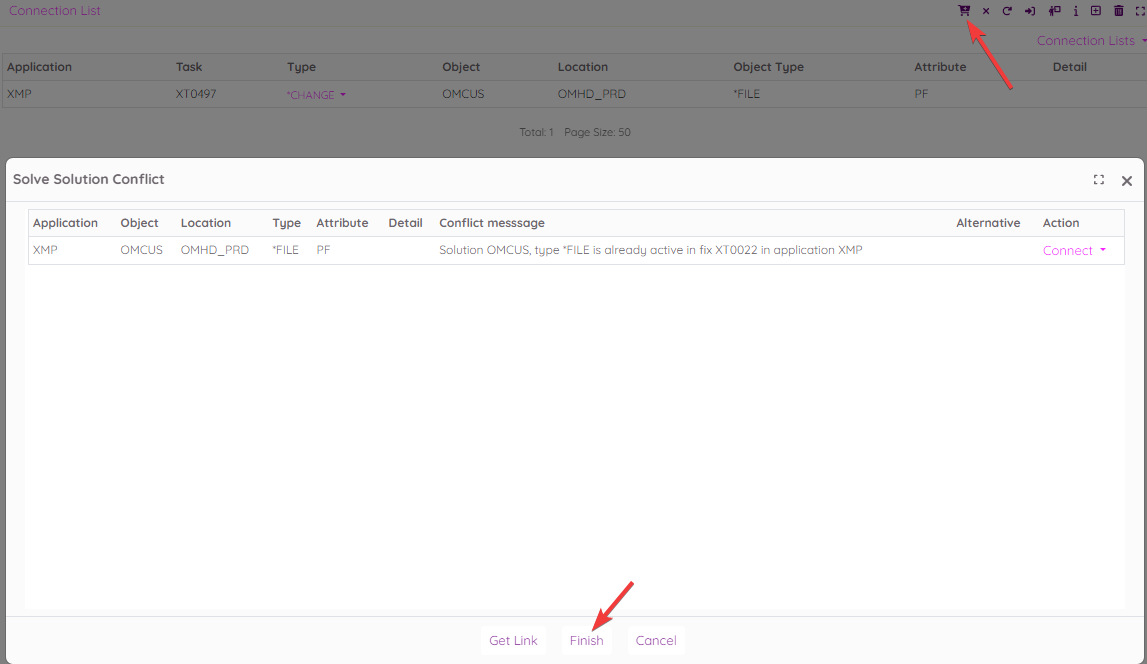Click the X icon in the Connection List toolbar
This screenshot has width=1147, height=664.
coord(986,11)
